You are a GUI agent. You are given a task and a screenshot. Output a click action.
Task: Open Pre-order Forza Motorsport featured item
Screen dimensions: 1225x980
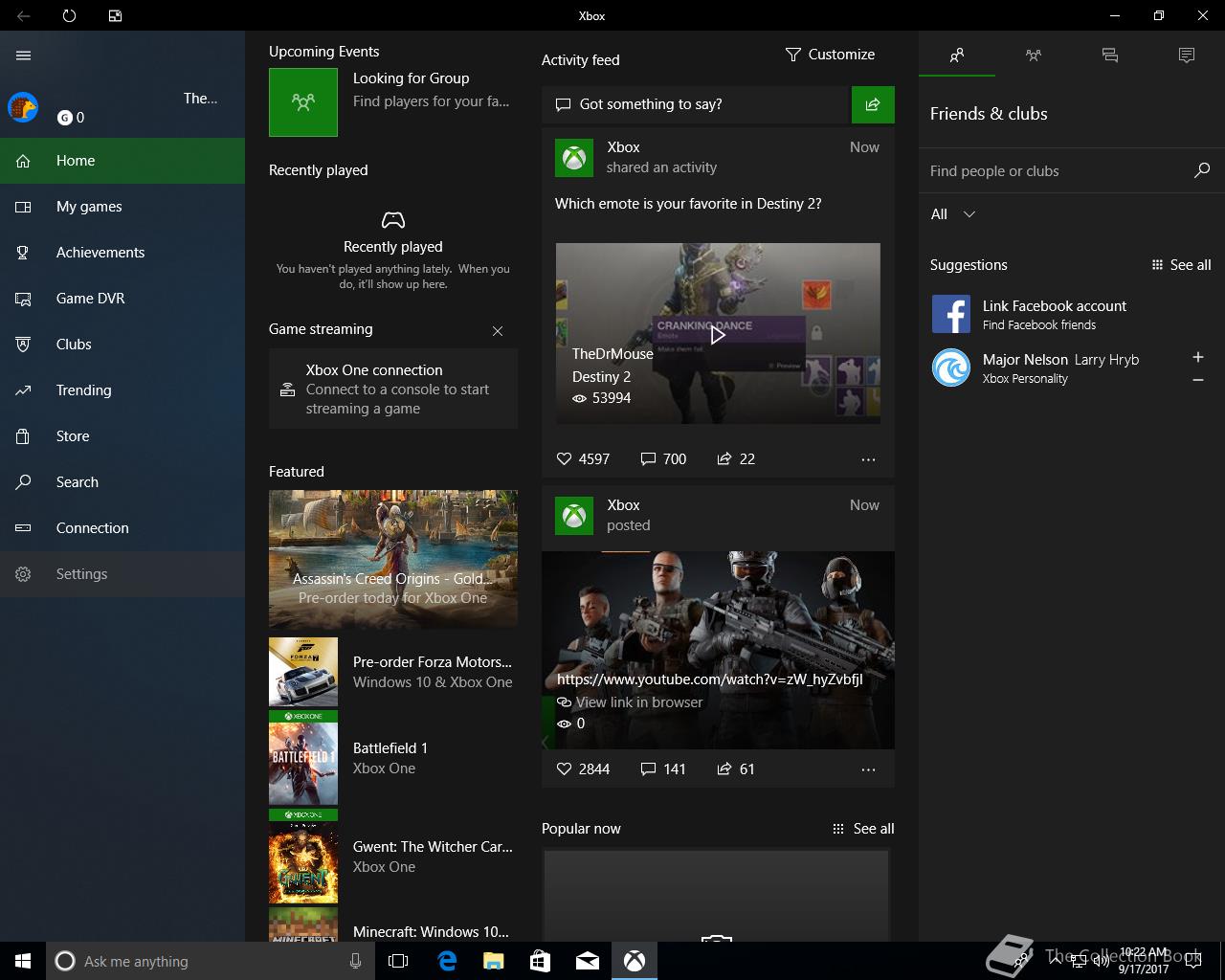pyautogui.click(x=393, y=672)
